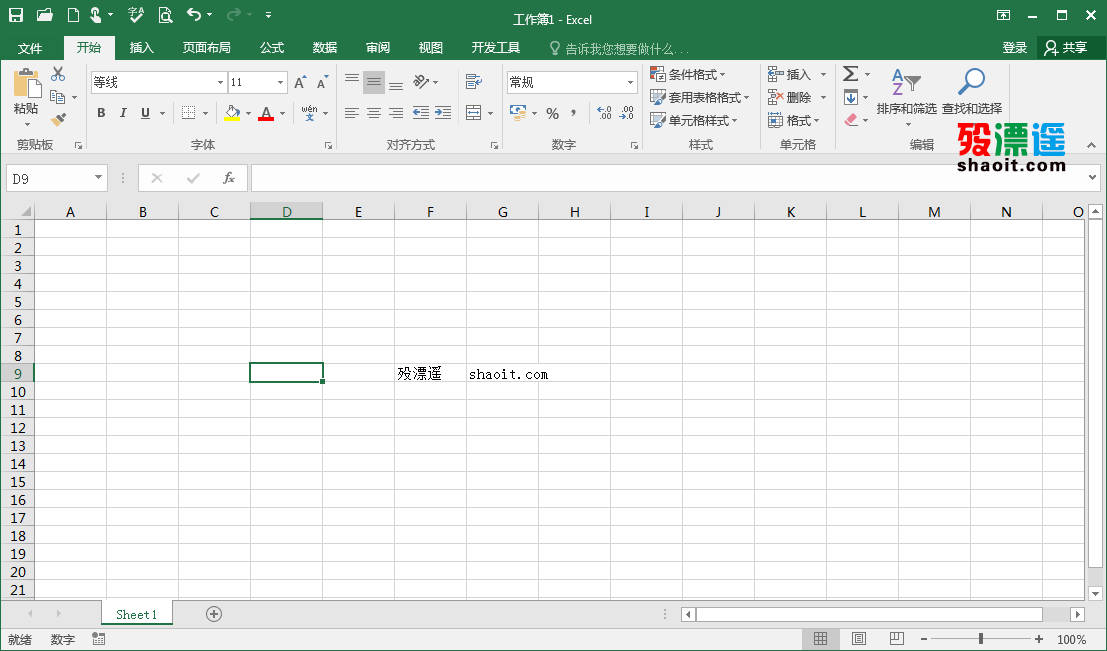Viewport: 1107px width, 651px height.
Task: Click the Sort and Filter icon
Action: click(905, 82)
